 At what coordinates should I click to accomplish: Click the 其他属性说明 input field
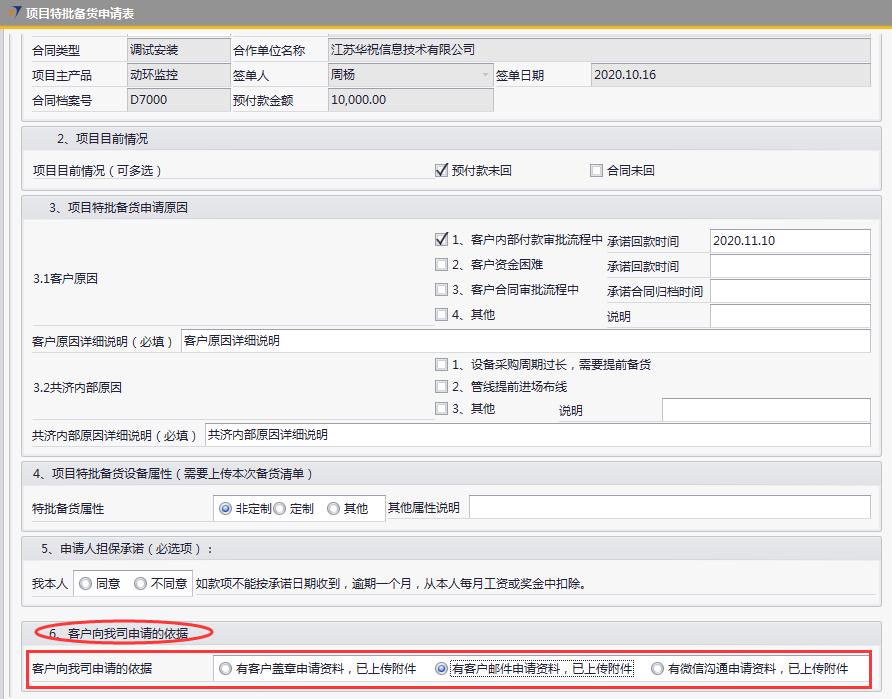pyautogui.click(x=669, y=508)
